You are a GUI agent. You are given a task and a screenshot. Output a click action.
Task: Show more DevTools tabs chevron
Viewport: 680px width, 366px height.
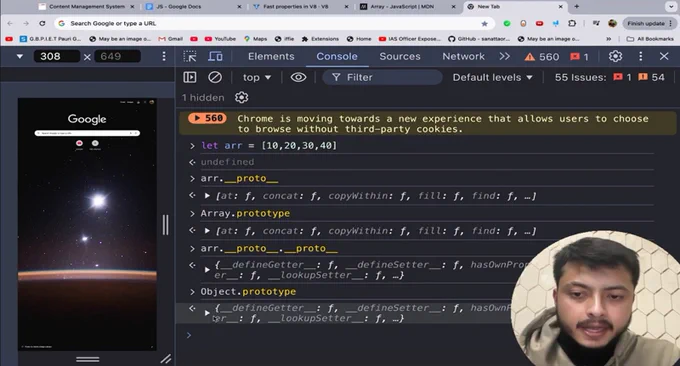(504, 56)
